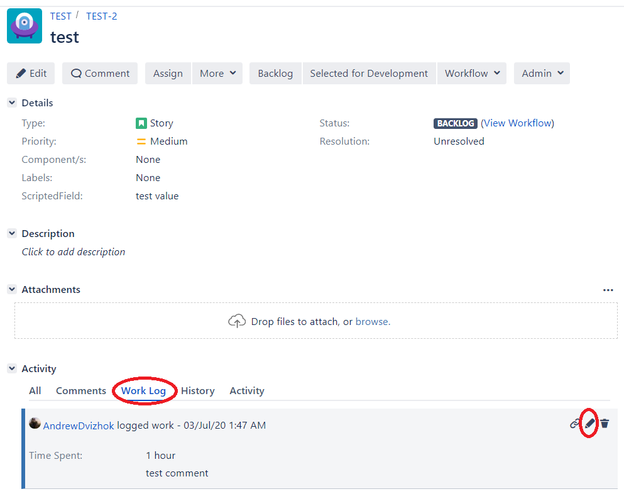Screen dimensions: 624x491
Task: Open the TEST-2 issue key link
Action: 101,16
